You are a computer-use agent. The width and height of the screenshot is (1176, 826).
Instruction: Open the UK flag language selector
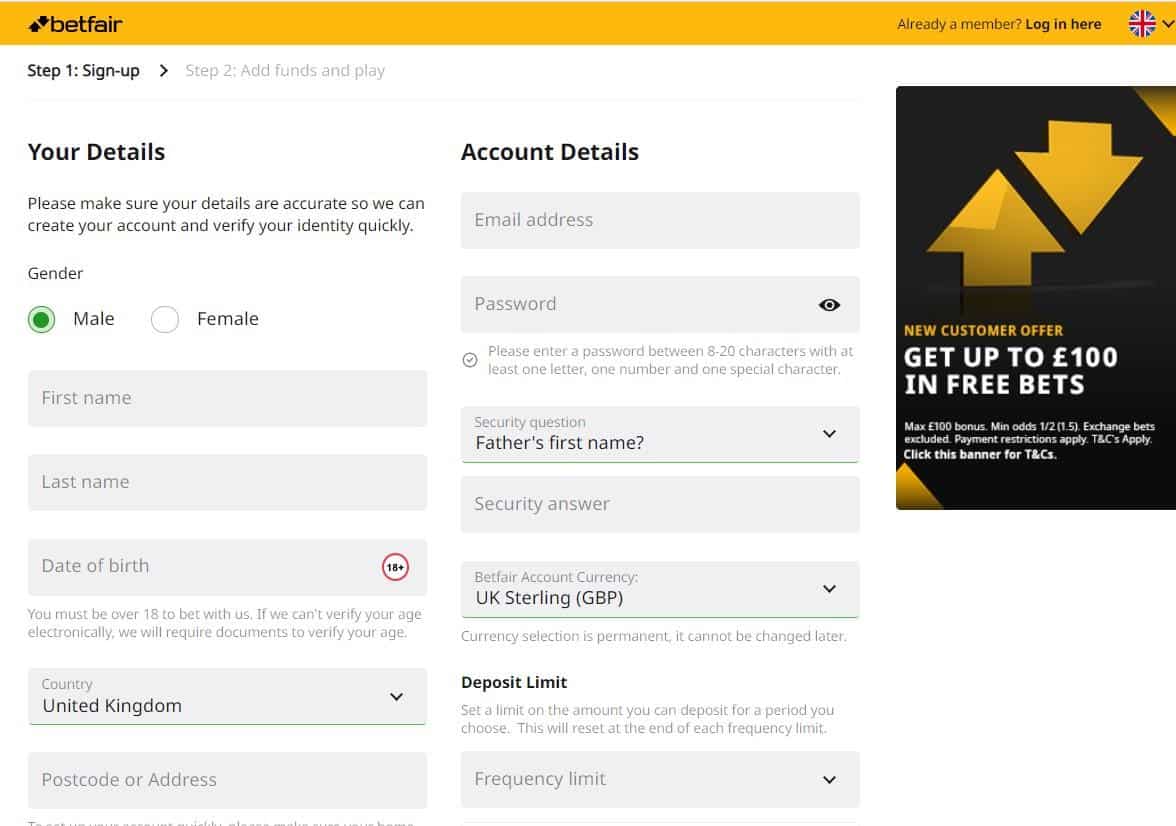point(1142,23)
